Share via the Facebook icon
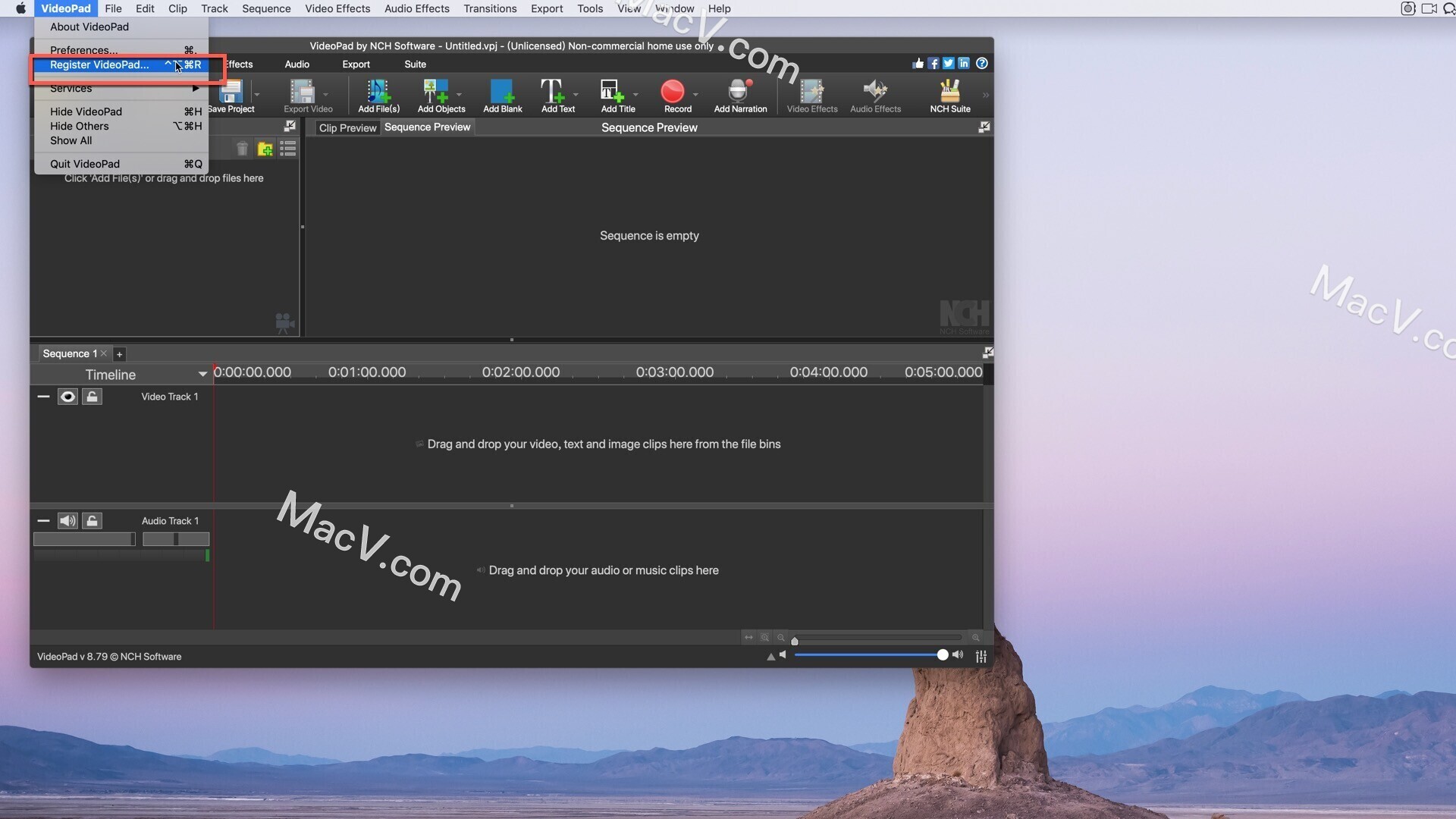Image resolution: width=1456 pixels, height=819 pixels. 934,64
